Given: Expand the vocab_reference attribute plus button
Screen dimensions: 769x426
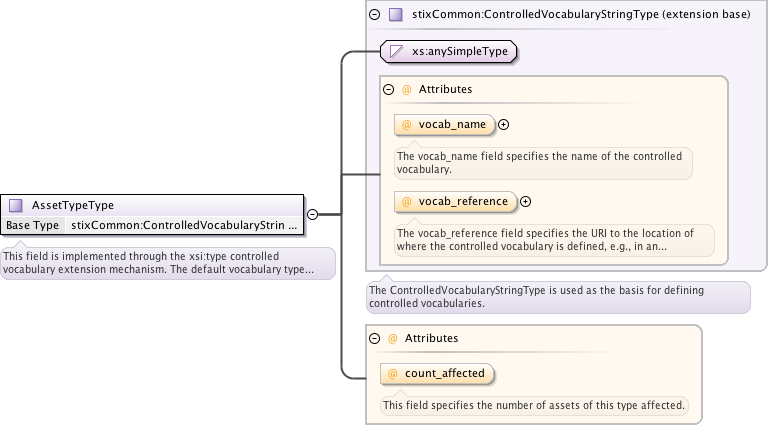Looking at the screenshot, I should click(x=526, y=202).
